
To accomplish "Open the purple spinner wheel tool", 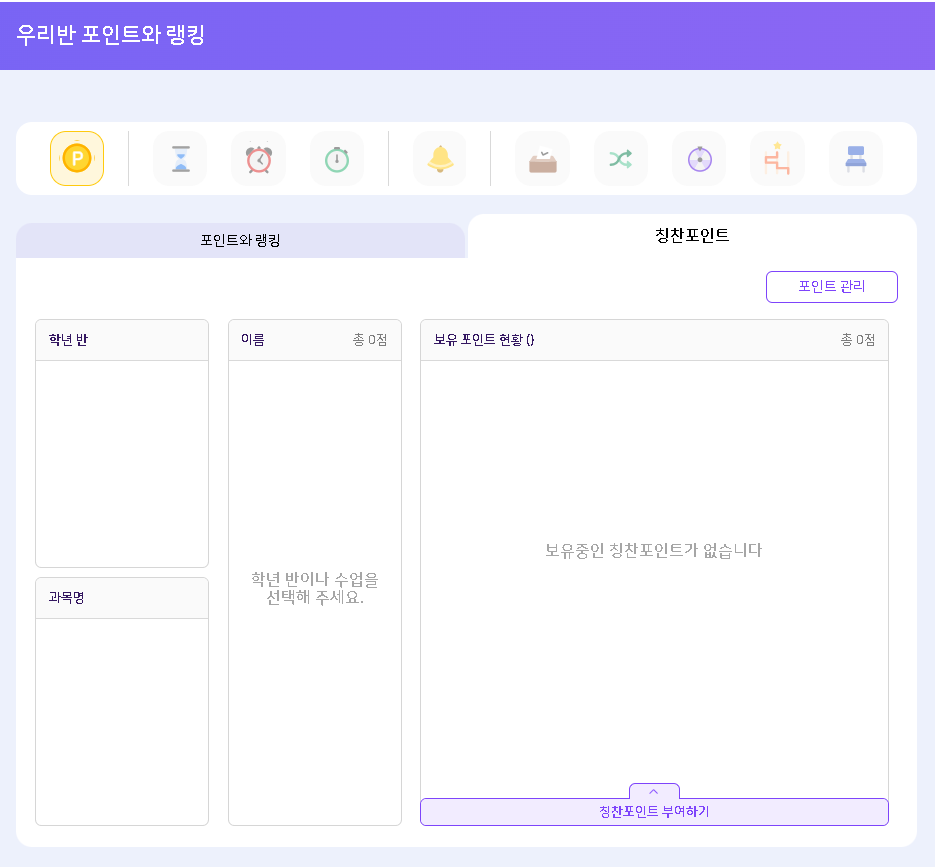I will click(699, 158).
